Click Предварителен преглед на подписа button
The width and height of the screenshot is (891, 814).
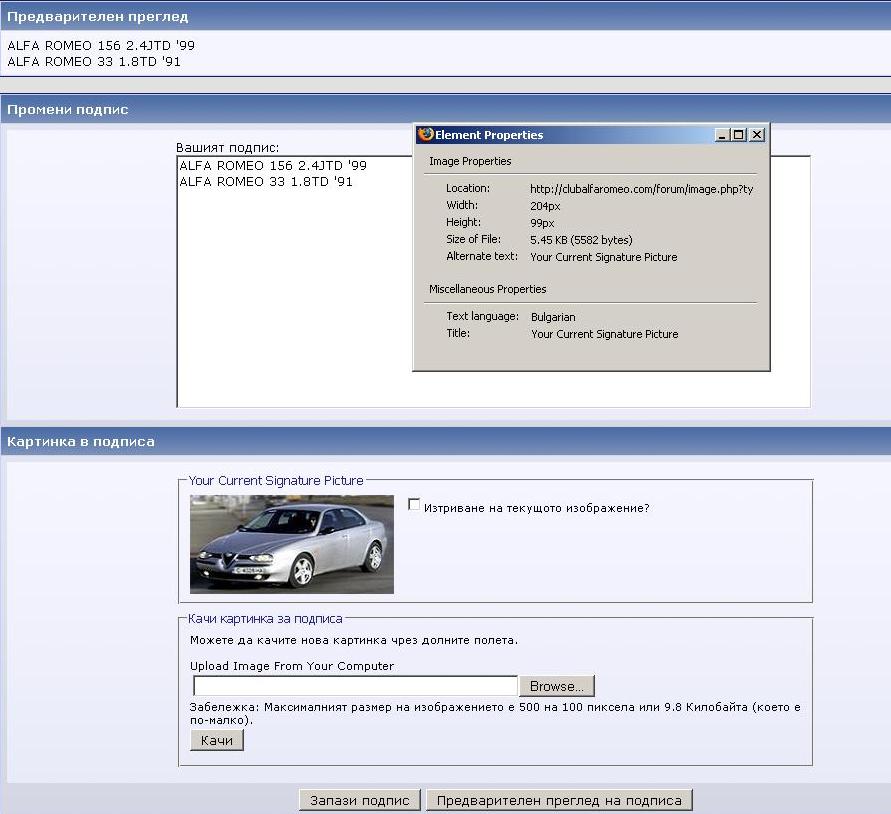(559, 800)
